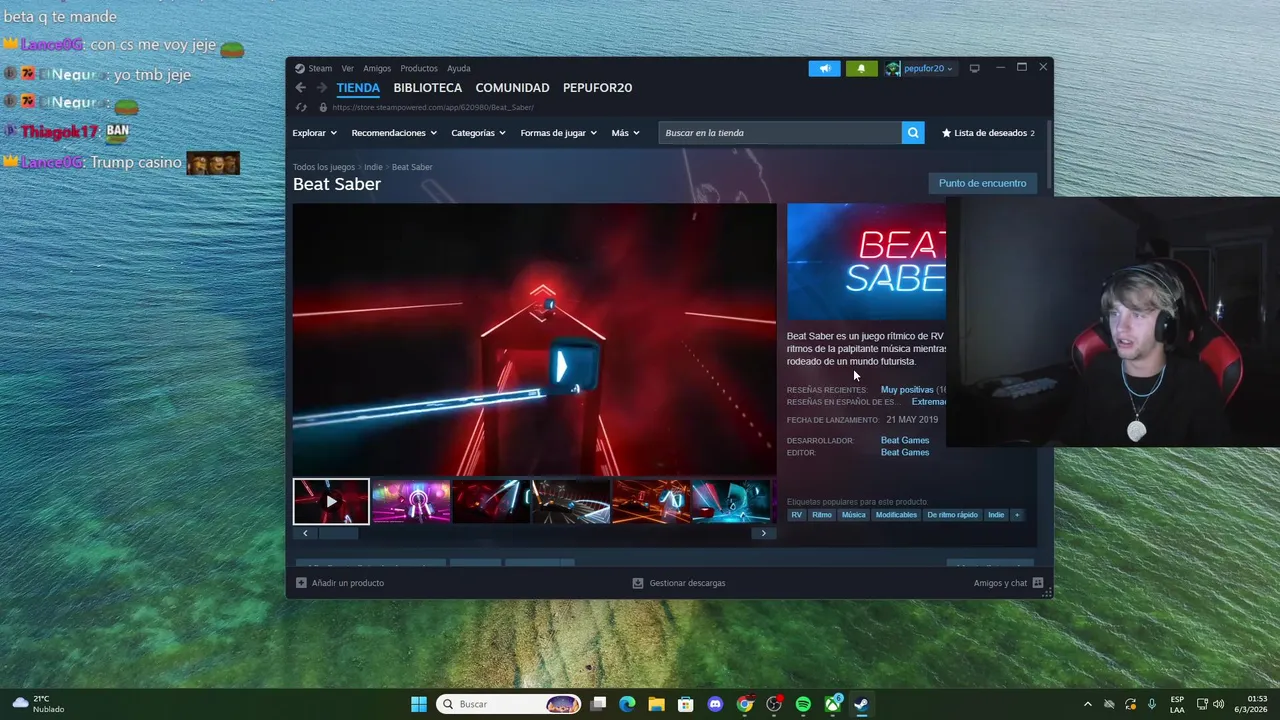Viewport: 1280px width, 720px height.
Task: Open the Todos los juegos breadcrumb
Action: coord(324,167)
